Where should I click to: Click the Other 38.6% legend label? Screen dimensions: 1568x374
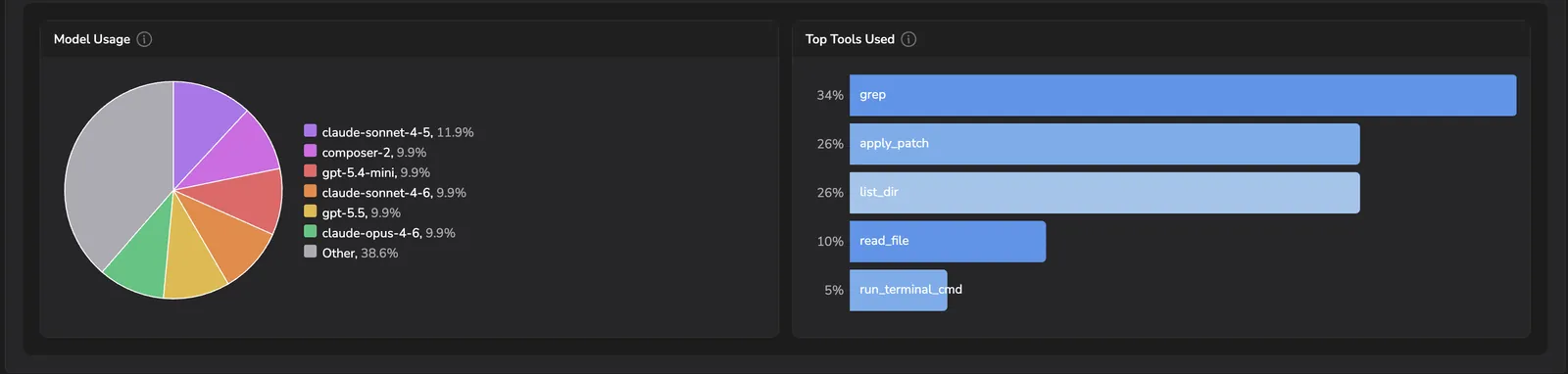pos(360,253)
